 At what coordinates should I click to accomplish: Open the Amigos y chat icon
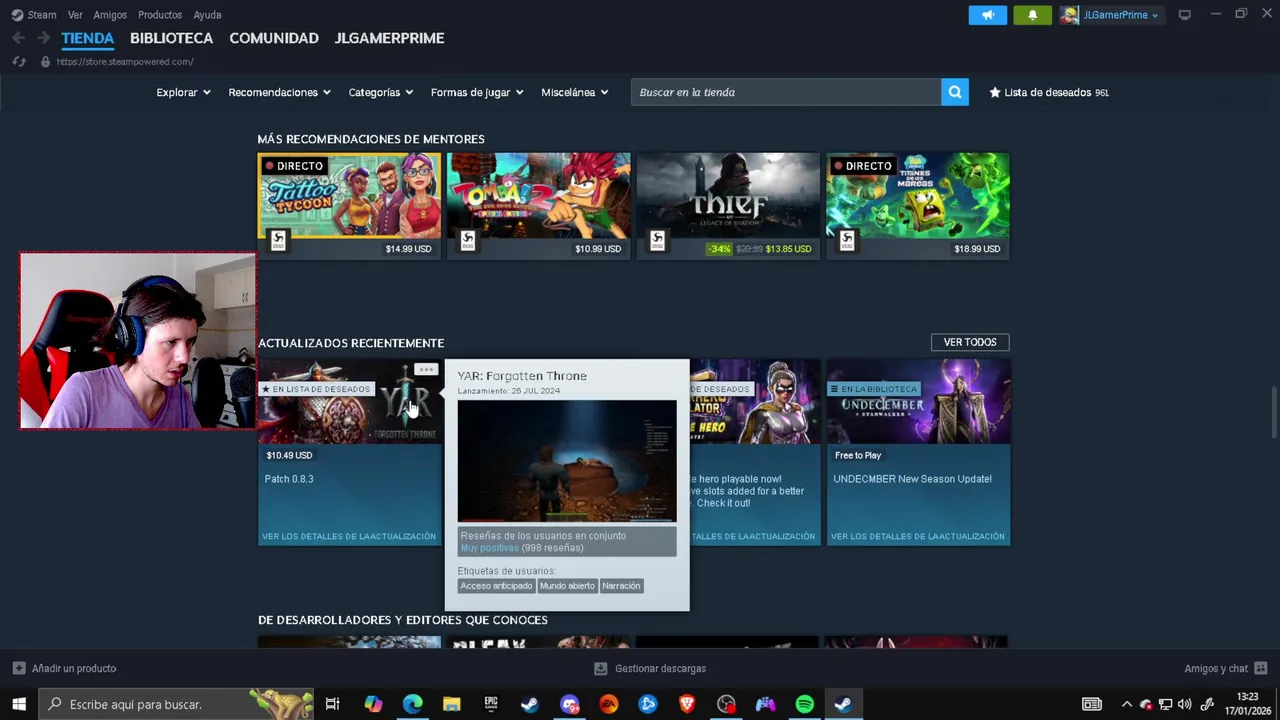(x=1261, y=668)
